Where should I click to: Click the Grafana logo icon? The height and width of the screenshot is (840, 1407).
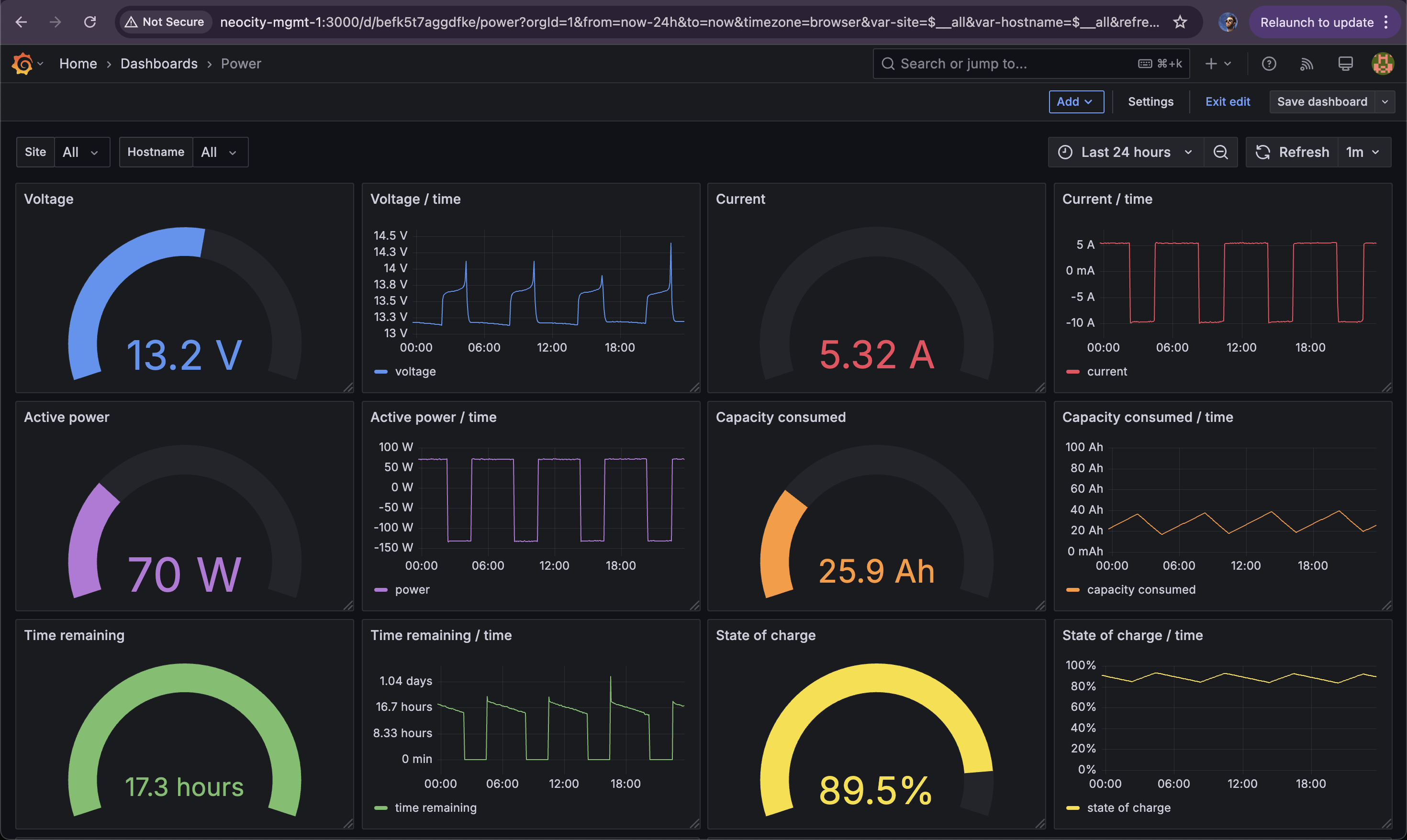[22, 64]
